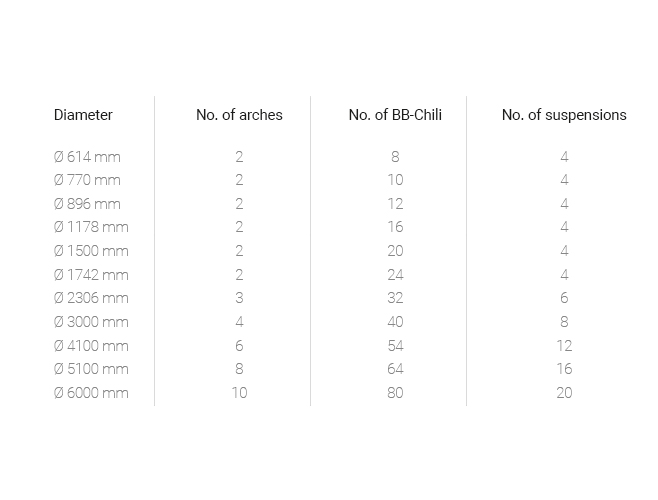This screenshot has width=658, height=500.
Task: Select the Ø 2306 mm diameter cell
Action: tap(91, 298)
